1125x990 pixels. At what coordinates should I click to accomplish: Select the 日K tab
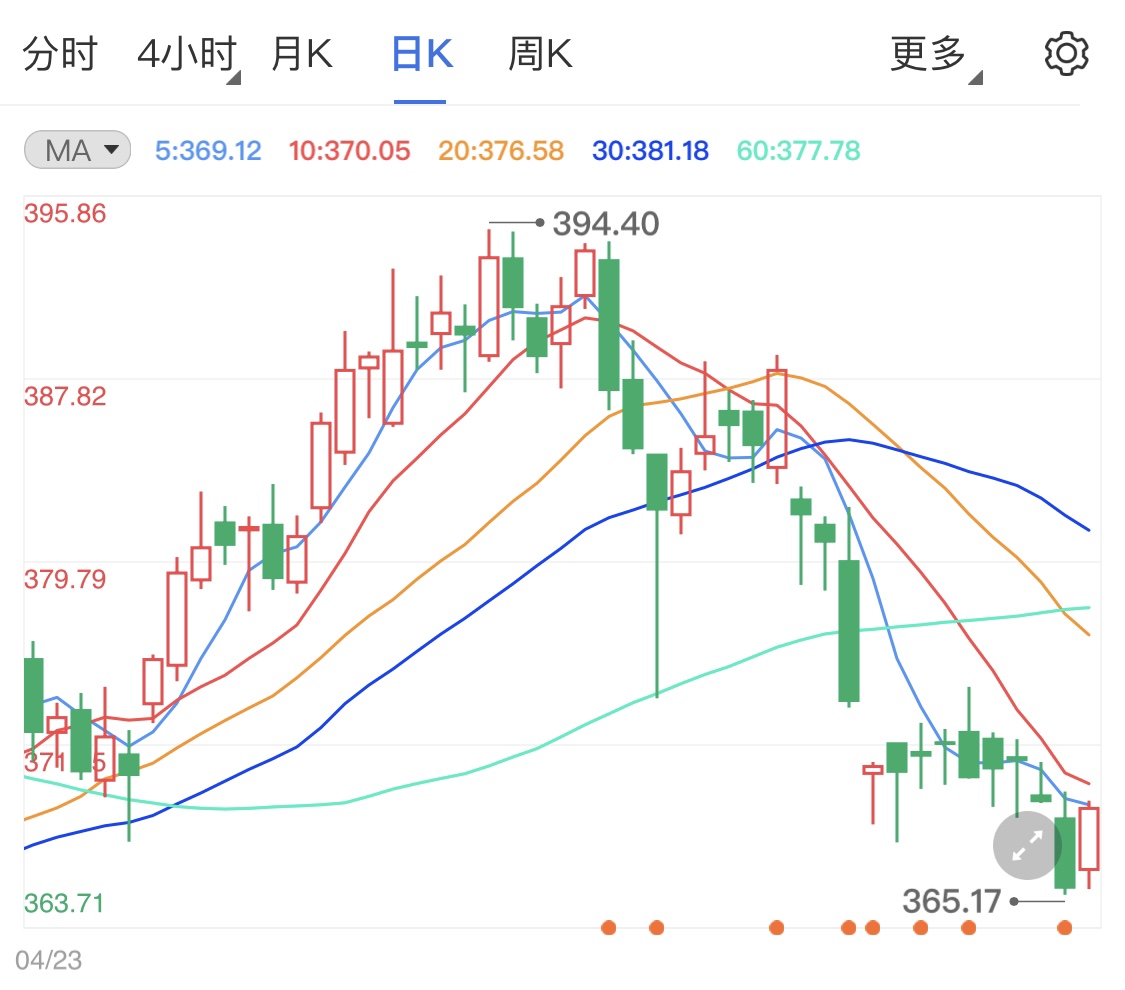[x=422, y=55]
